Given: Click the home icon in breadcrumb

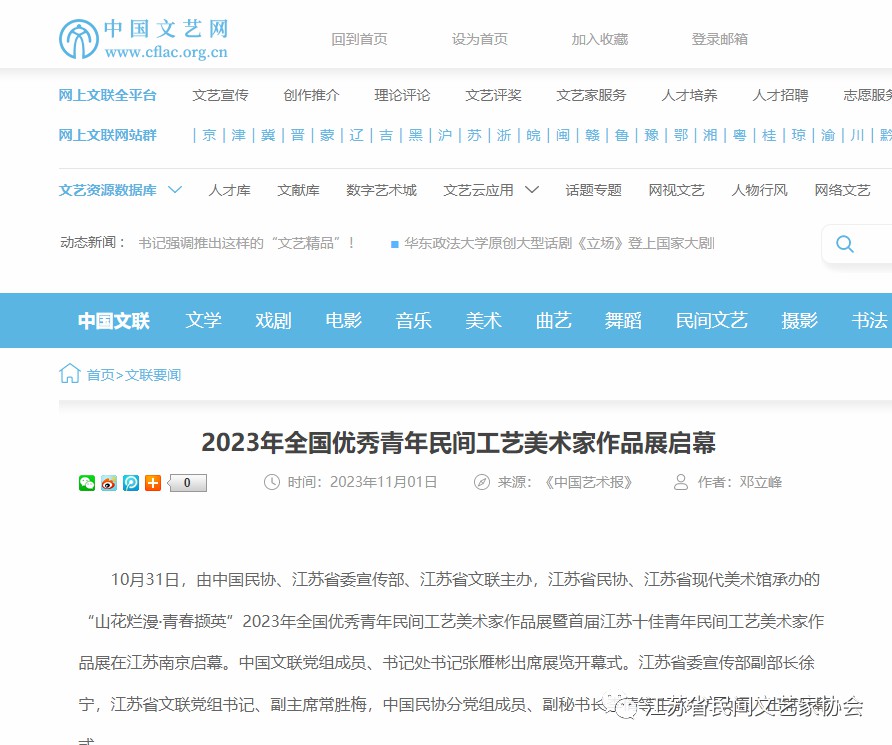Looking at the screenshot, I should tap(70, 374).
